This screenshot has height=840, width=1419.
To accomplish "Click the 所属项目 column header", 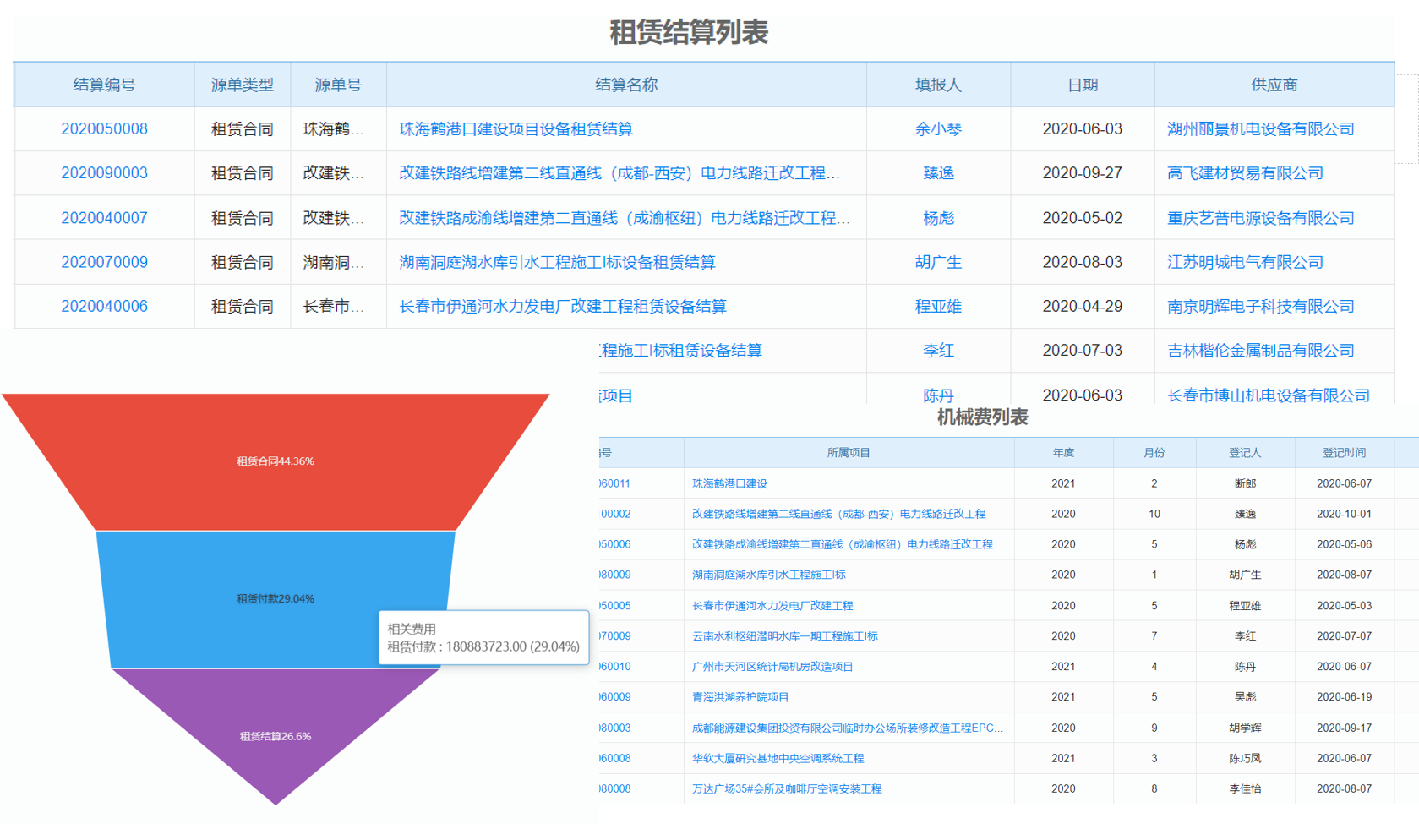I will point(849,453).
